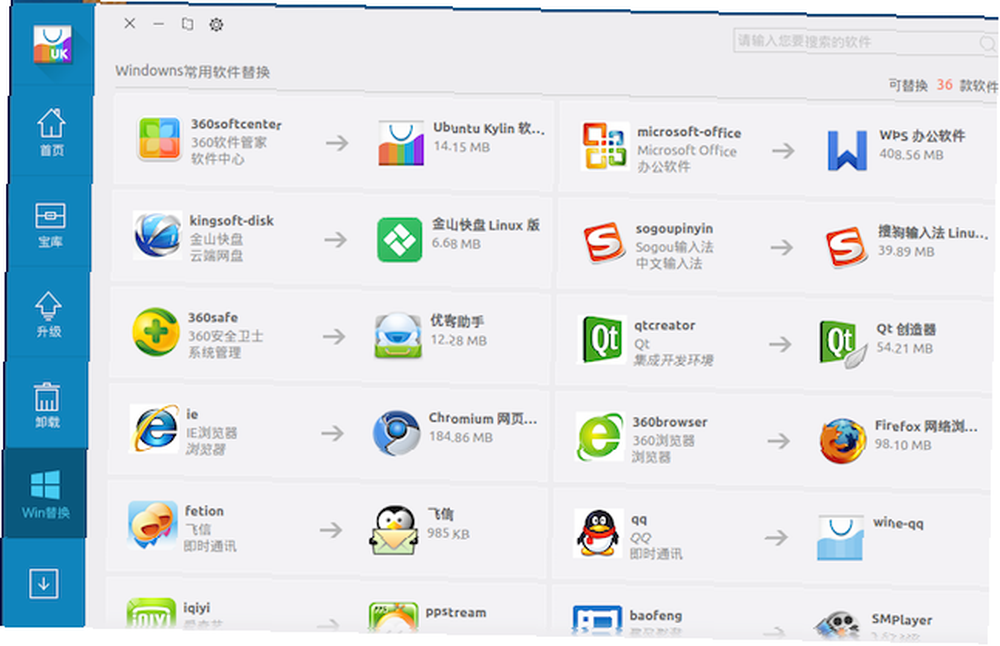Click the wine-qq title text

click(898, 524)
